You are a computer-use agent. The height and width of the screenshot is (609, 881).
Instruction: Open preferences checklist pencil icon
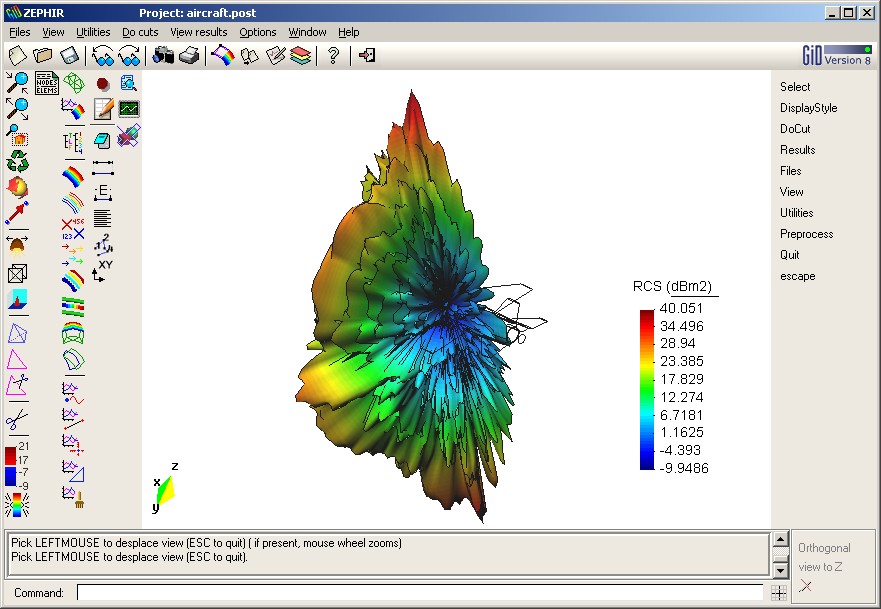pos(275,55)
